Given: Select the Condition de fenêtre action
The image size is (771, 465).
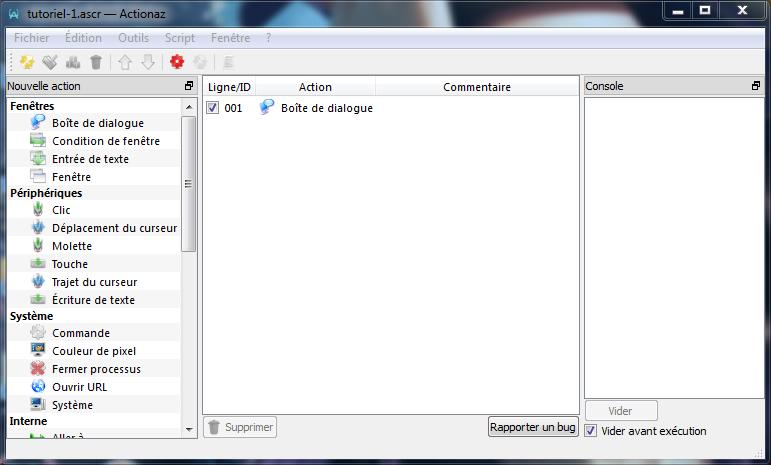Looking at the screenshot, I should click(105, 141).
